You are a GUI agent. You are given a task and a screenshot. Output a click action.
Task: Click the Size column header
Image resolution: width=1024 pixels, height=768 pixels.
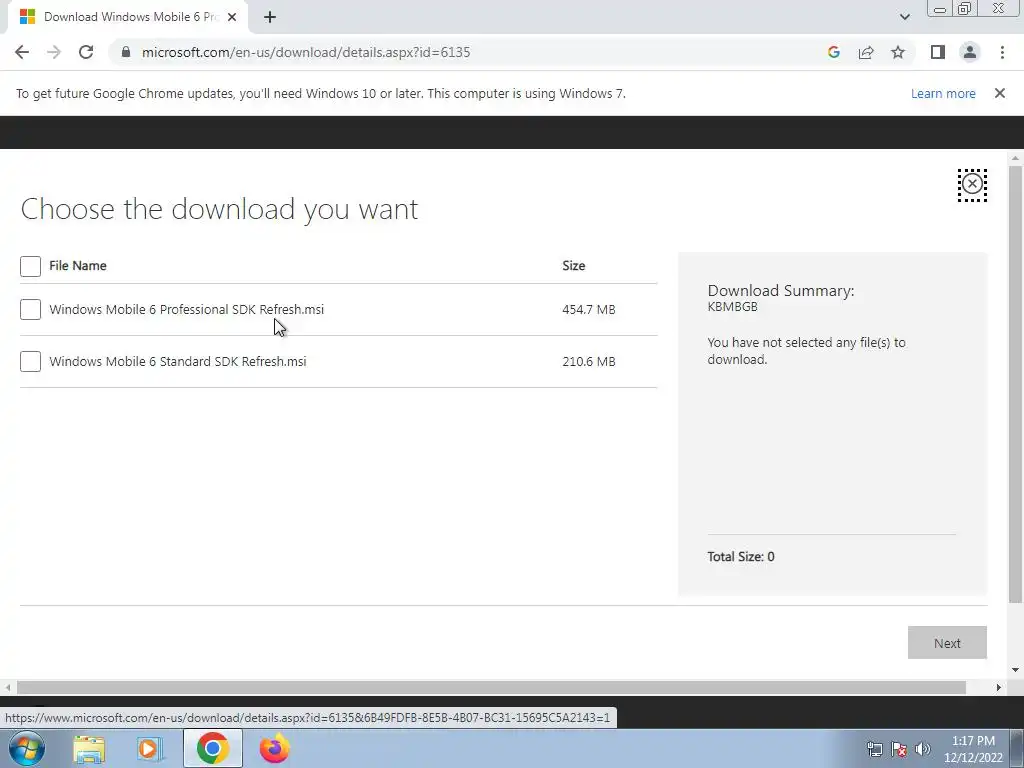click(573, 266)
